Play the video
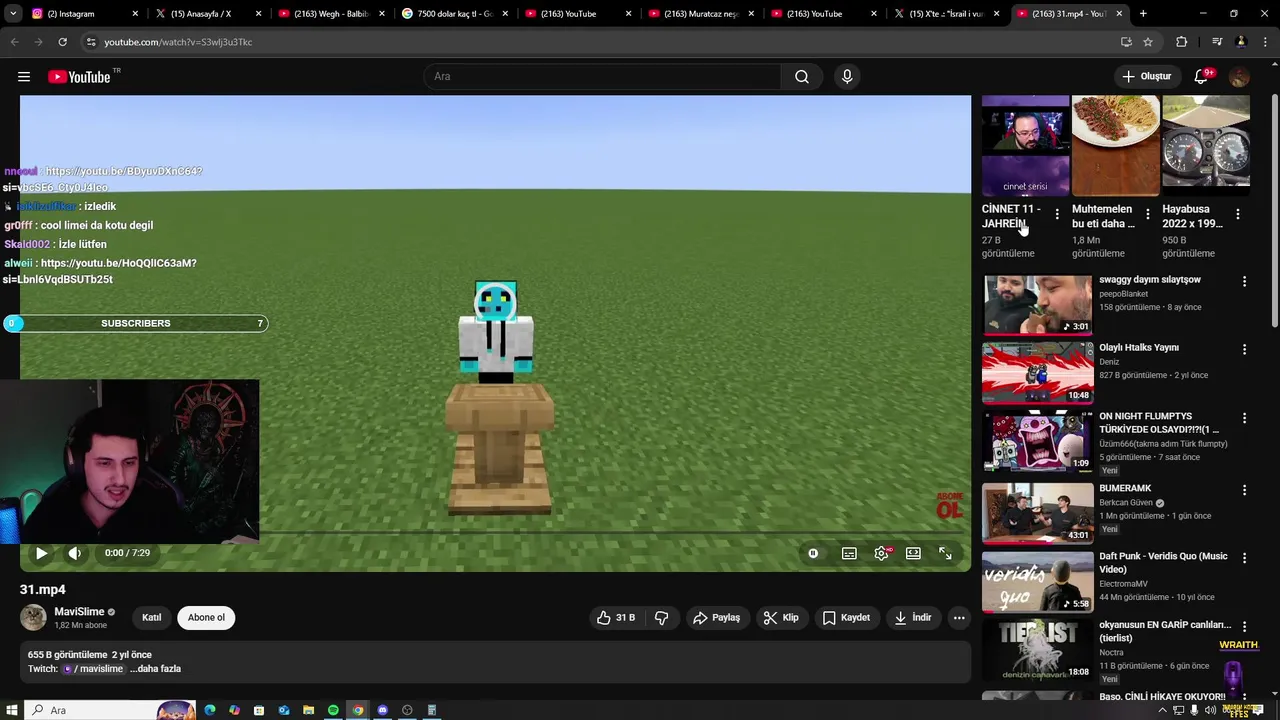Image resolution: width=1280 pixels, height=720 pixels. pos(41,553)
